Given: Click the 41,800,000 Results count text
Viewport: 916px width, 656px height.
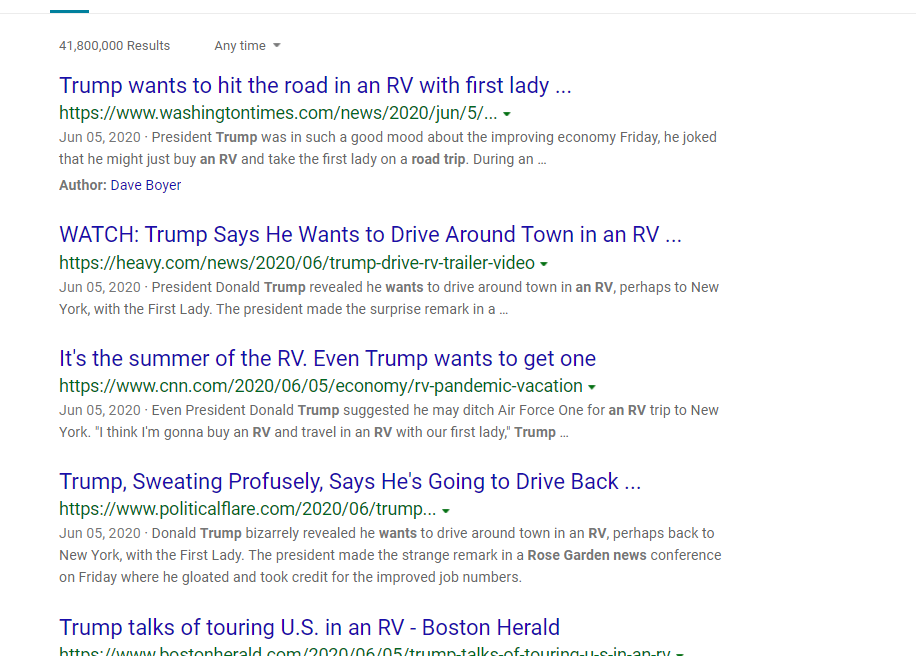Looking at the screenshot, I should [114, 46].
